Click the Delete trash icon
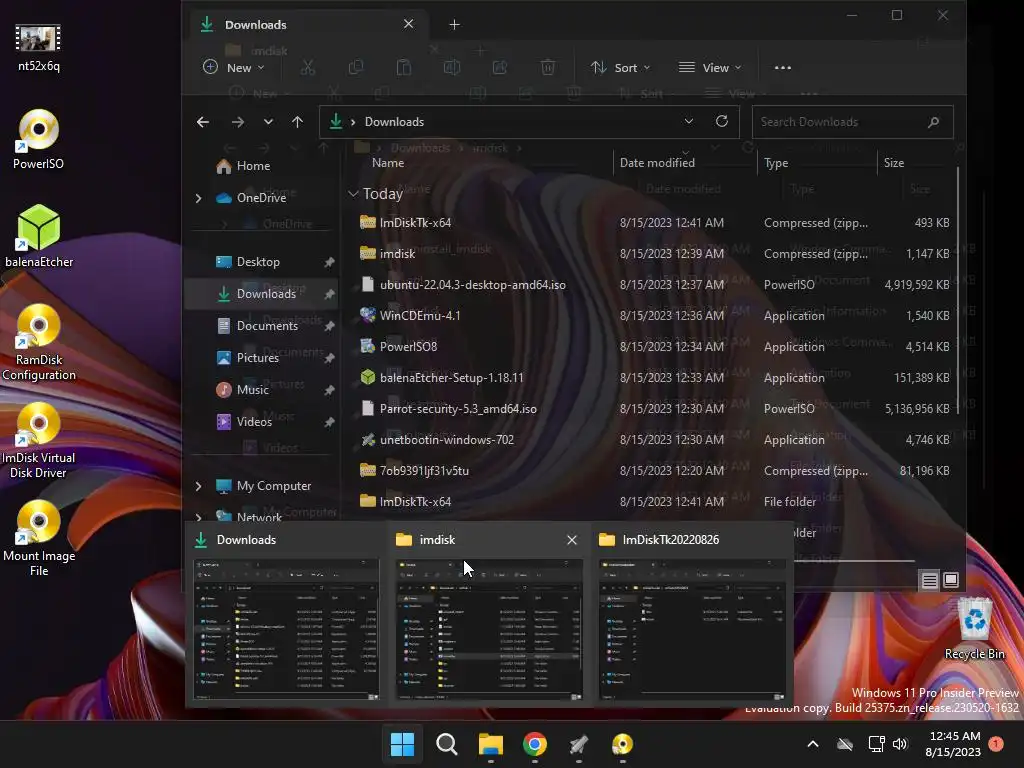This screenshot has height=768, width=1024. coord(548,67)
